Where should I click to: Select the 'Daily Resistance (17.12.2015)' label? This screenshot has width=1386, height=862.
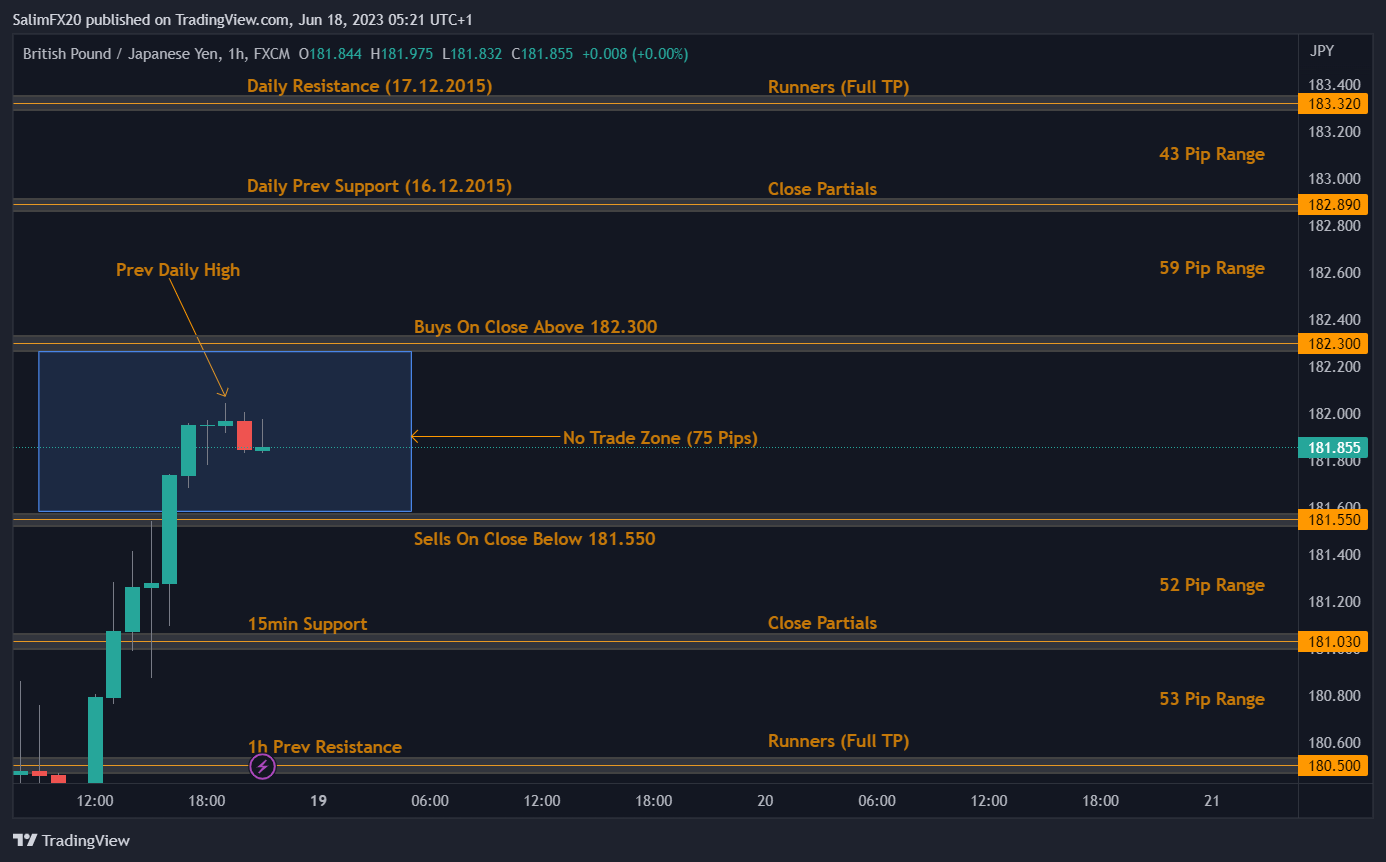click(x=369, y=86)
